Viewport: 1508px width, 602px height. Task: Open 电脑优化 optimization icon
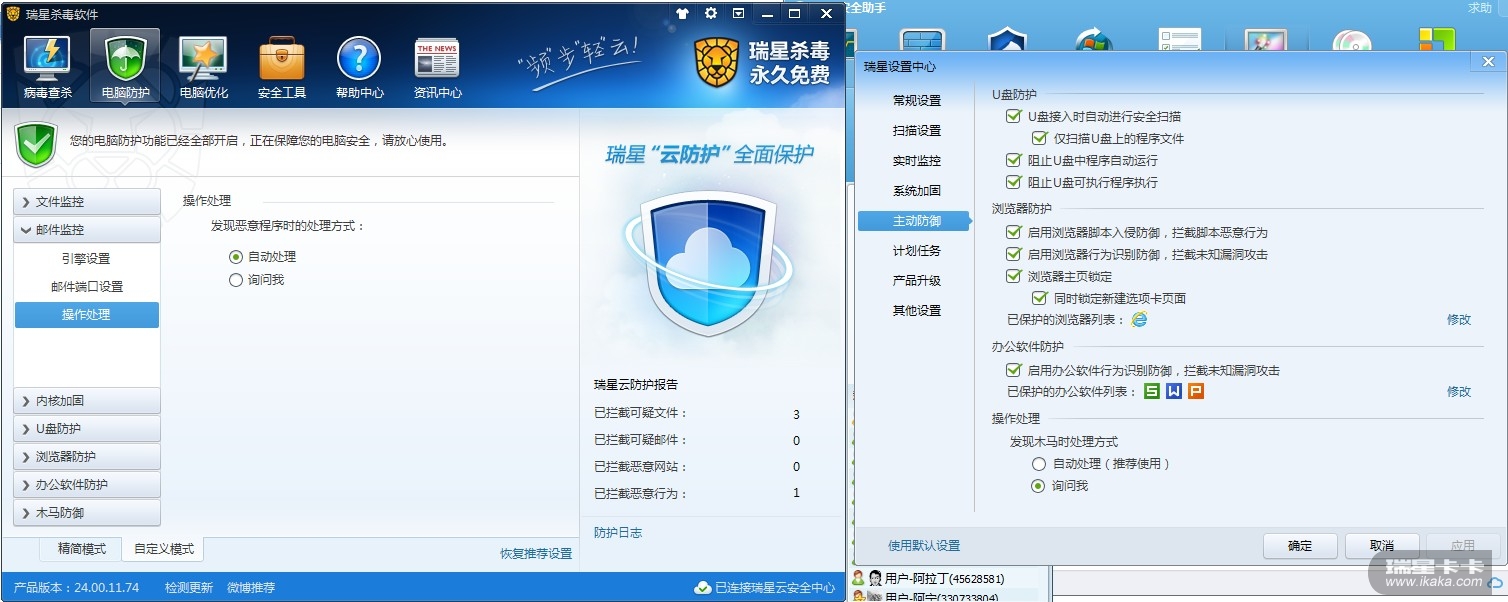203,66
